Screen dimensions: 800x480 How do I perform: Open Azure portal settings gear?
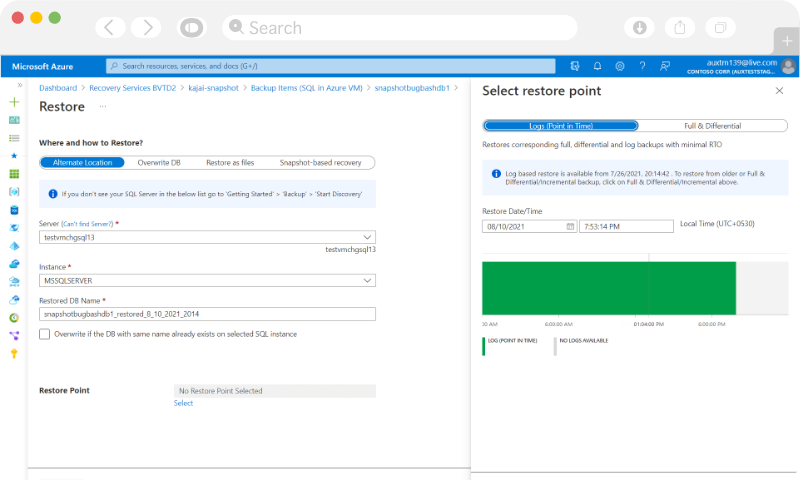[x=620, y=66]
